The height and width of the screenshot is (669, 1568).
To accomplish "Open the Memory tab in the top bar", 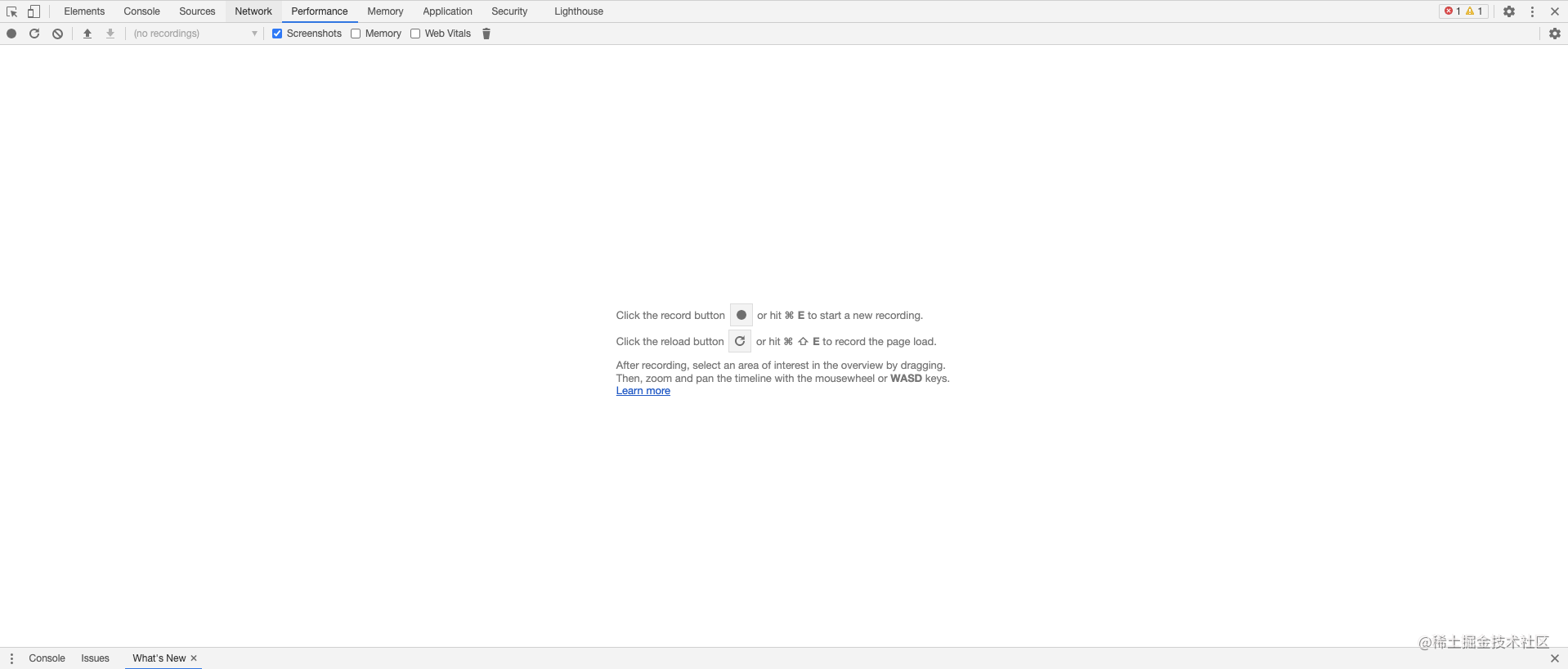I will coord(385,11).
